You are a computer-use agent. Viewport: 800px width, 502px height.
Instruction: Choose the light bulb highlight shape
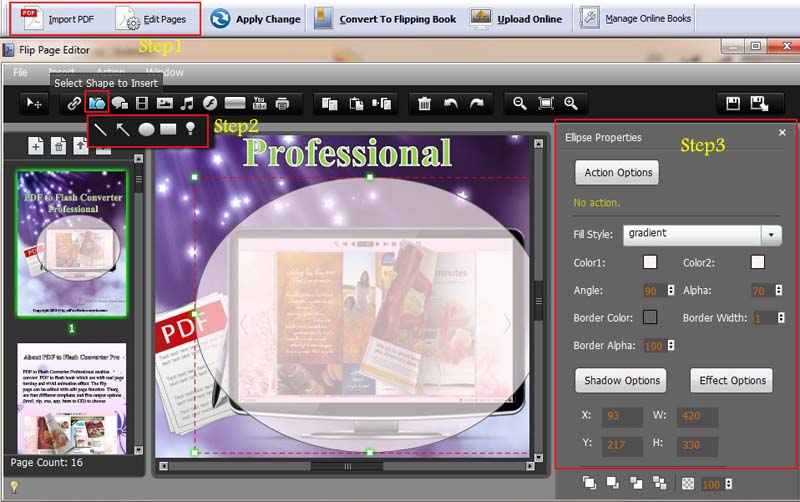point(190,129)
